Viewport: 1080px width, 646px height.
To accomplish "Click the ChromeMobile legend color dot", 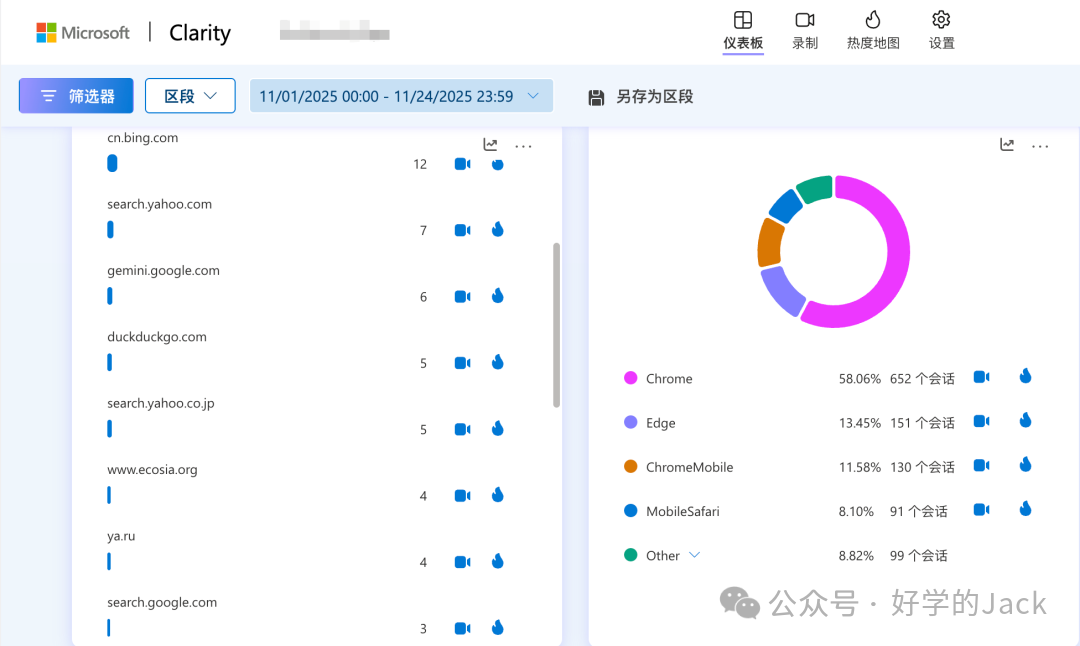I will click(630, 466).
